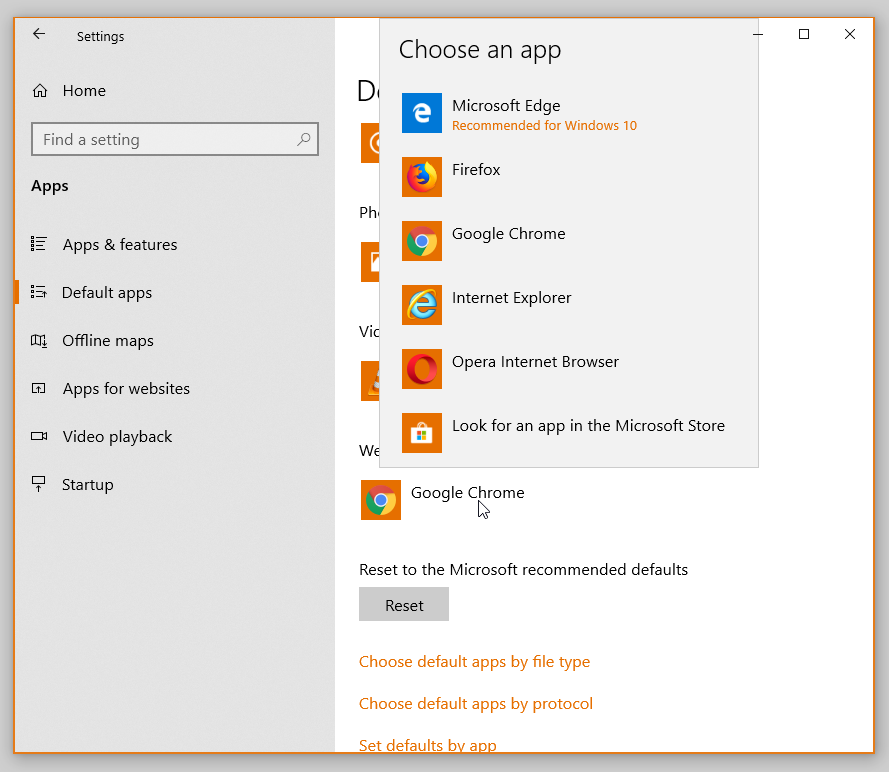Open Choose default apps by protocol
The image size is (889, 772).
(x=476, y=703)
